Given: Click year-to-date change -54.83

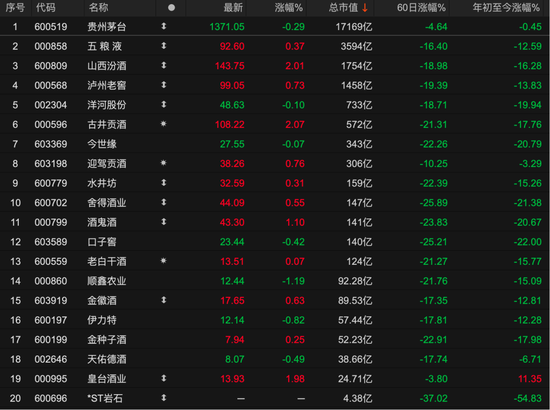Looking at the screenshot, I should pos(528,398).
